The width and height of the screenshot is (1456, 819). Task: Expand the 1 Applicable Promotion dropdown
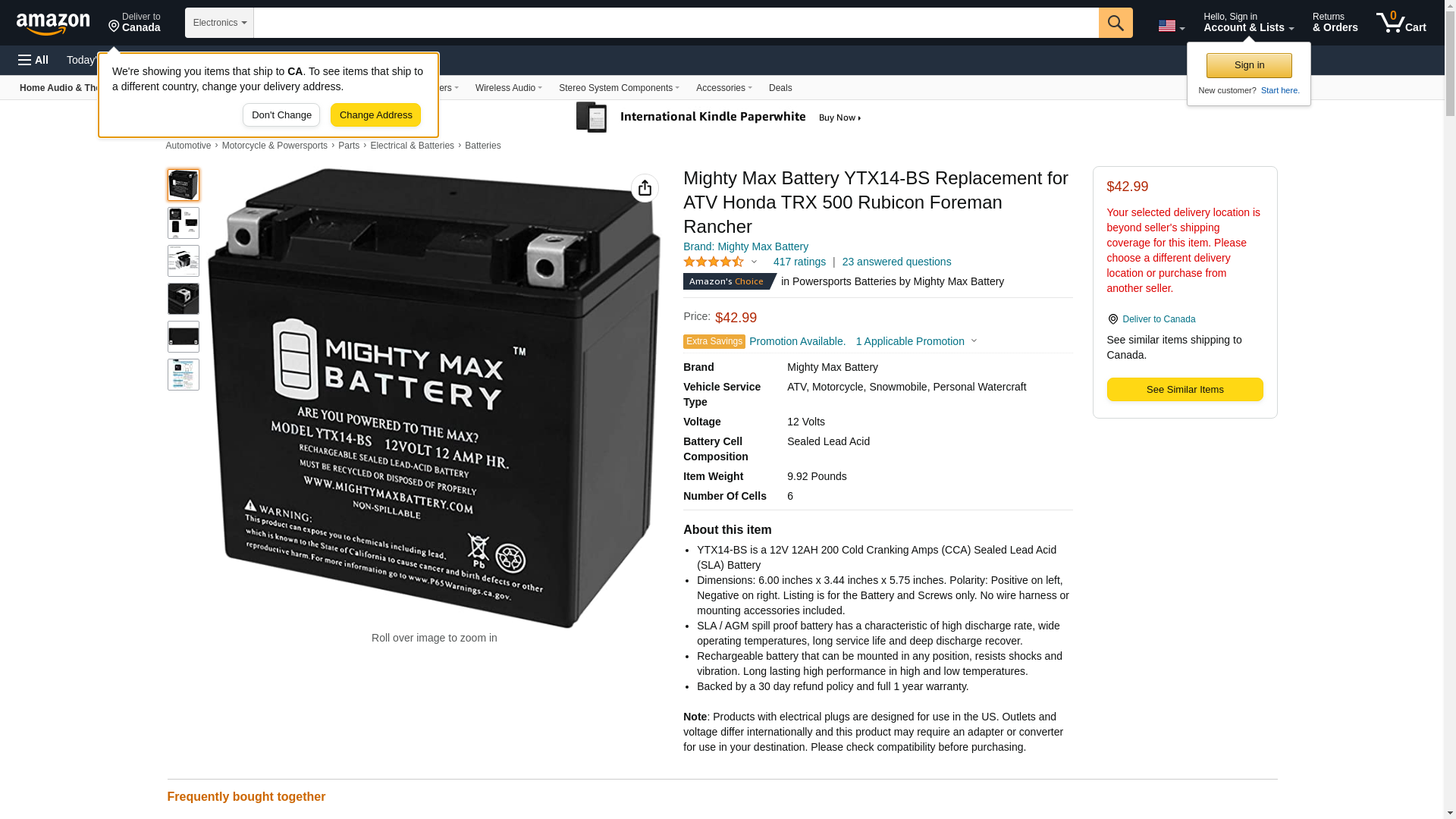pyautogui.click(x=916, y=341)
